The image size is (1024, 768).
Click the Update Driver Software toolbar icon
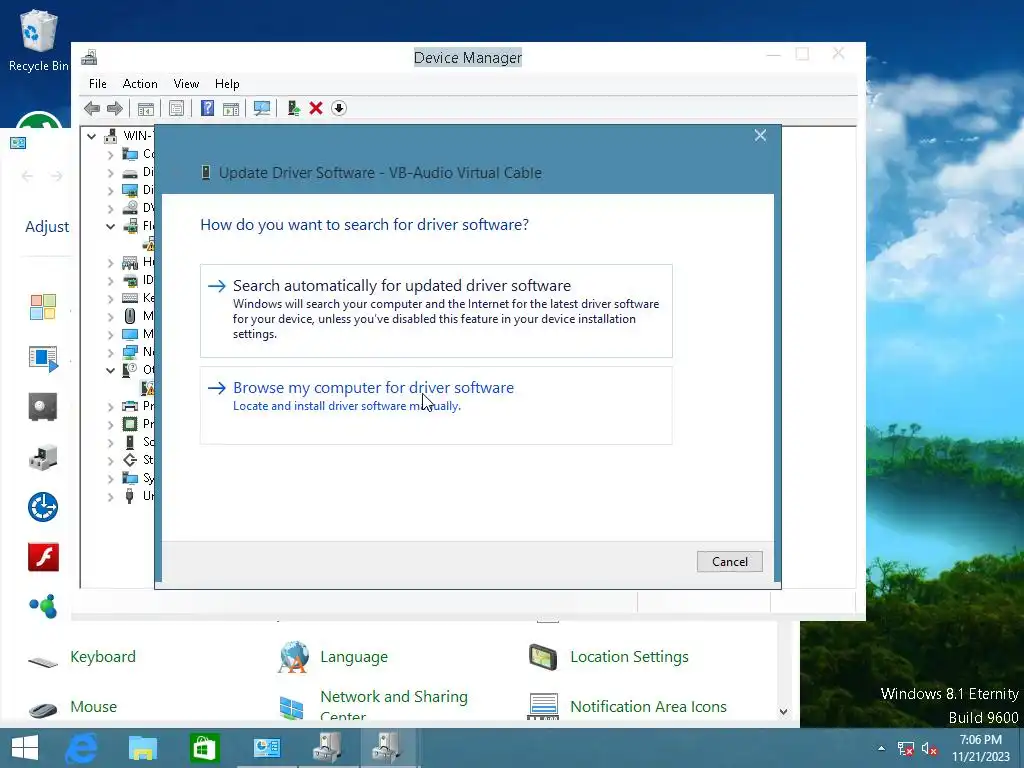[293, 108]
